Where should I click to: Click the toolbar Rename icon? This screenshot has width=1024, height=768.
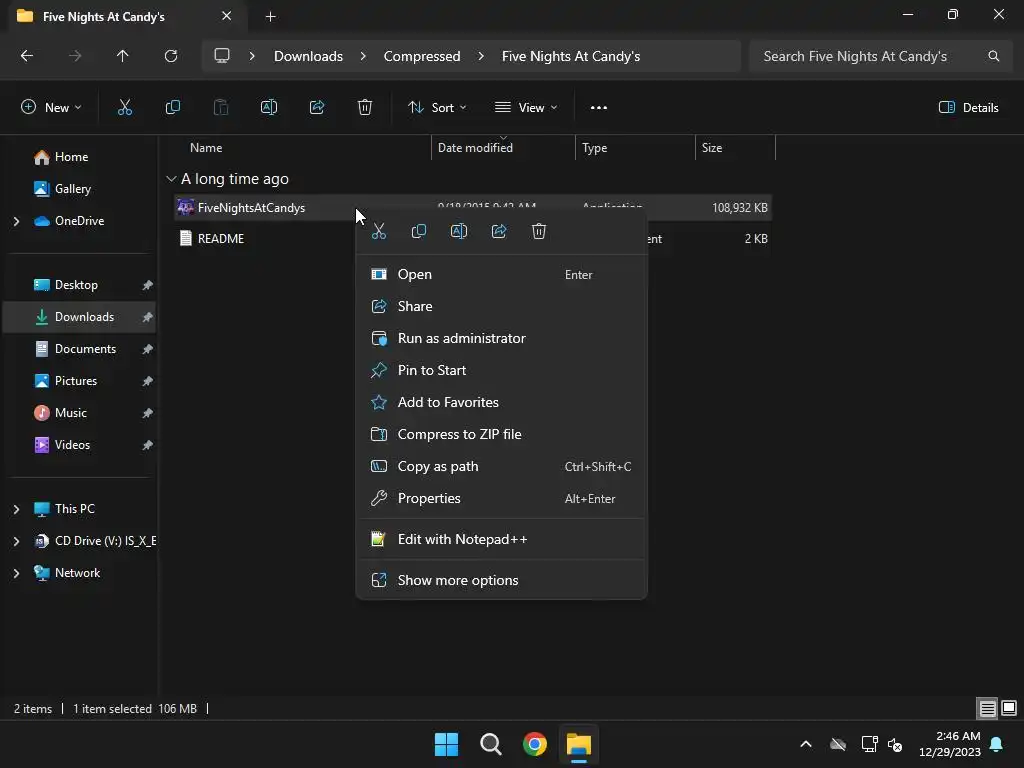(269, 108)
